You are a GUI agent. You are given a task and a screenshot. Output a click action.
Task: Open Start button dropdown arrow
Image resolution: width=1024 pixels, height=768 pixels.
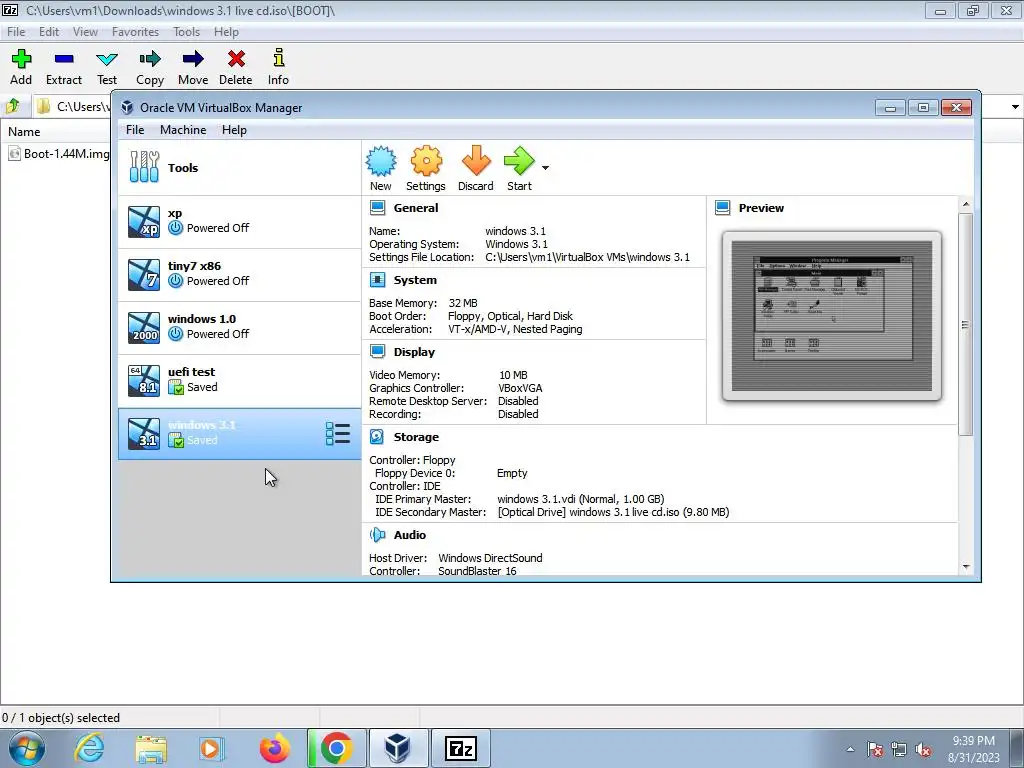click(x=545, y=168)
